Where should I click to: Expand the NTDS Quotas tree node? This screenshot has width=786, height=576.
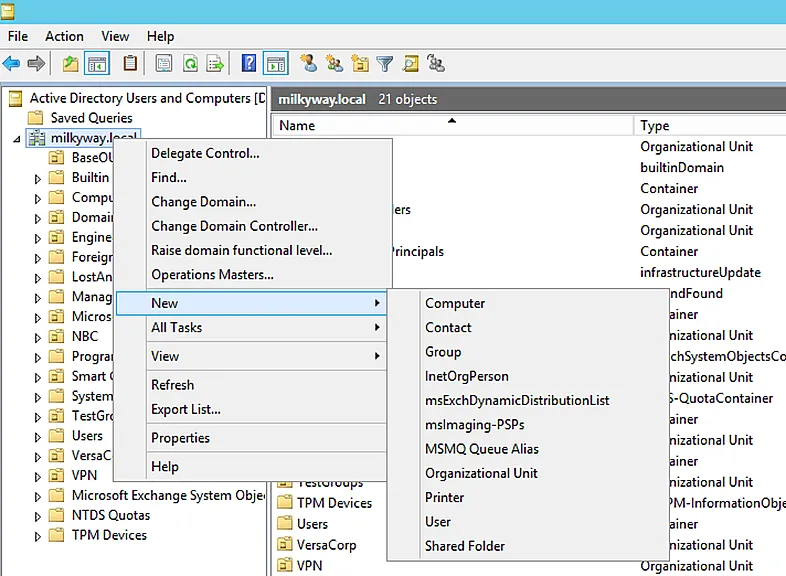click(x=38, y=516)
